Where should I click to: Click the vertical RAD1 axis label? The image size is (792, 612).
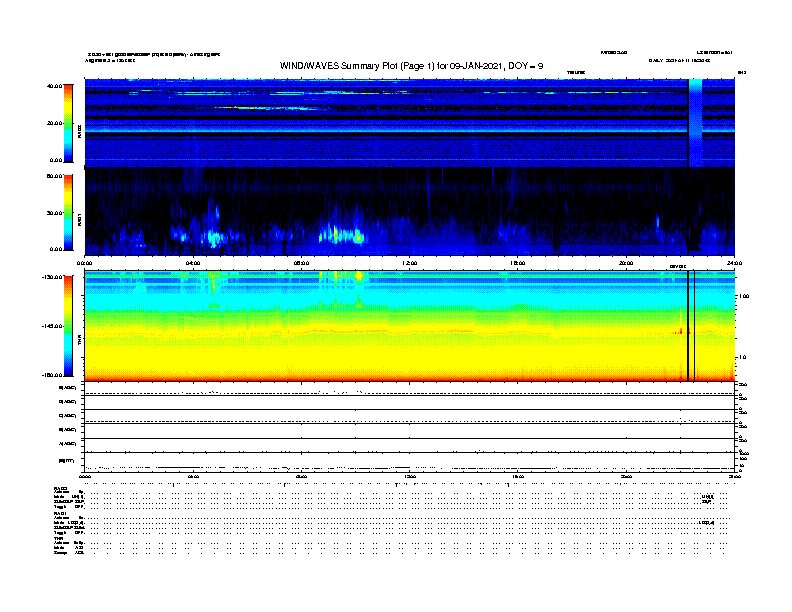(x=79, y=219)
